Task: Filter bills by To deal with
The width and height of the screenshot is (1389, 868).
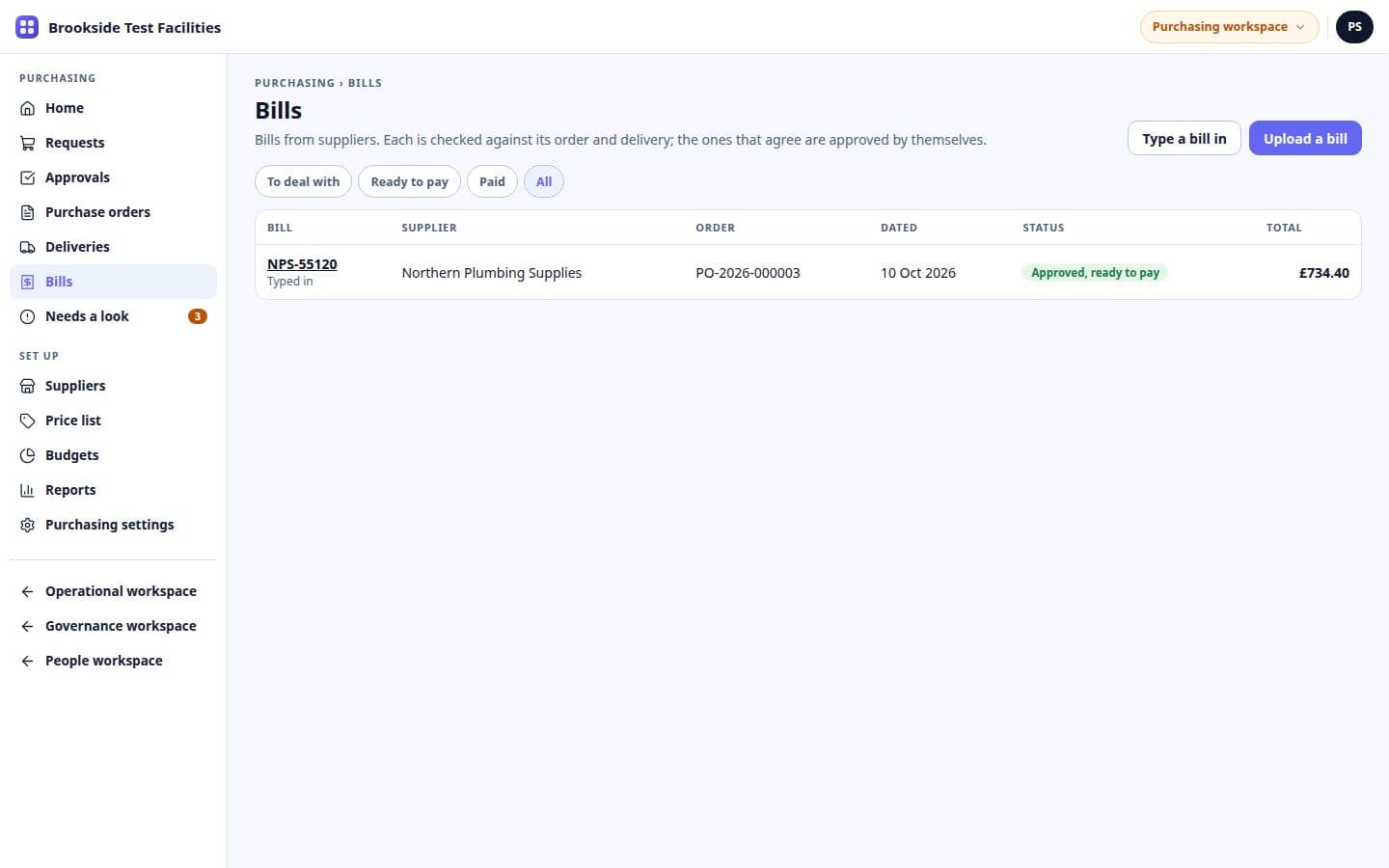Action: pyautogui.click(x=303, y=181)
